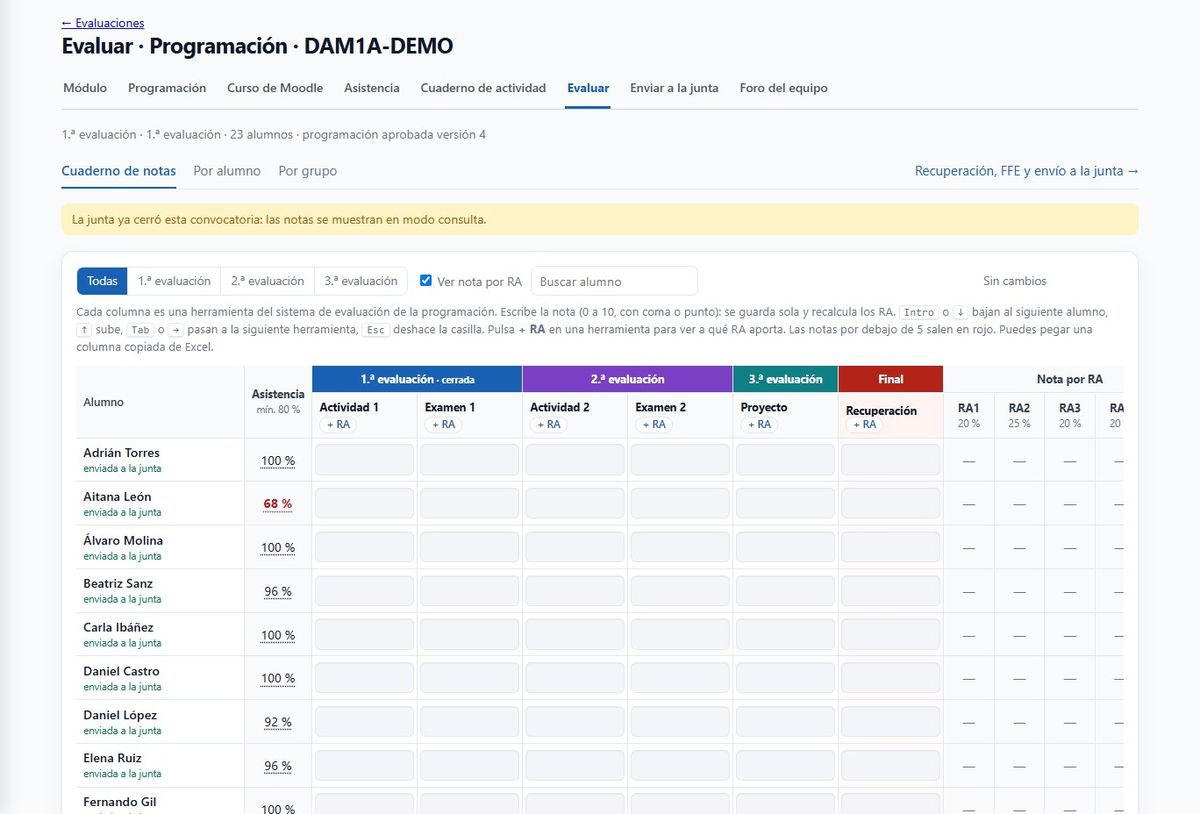Go back via the Evaluaciones link
This screenshot has width=1200, height=814.
point(102,23)
